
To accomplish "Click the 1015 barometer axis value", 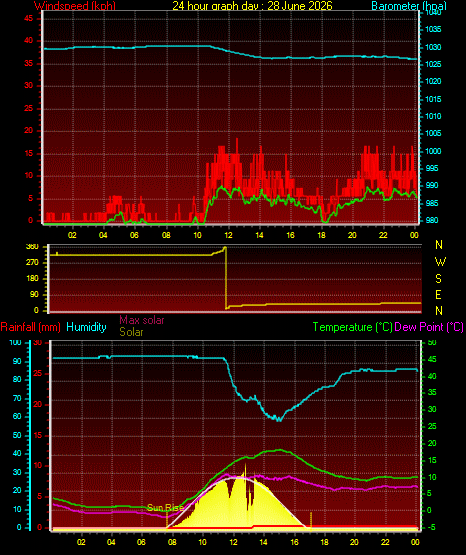I will click(x=433, y=99).
